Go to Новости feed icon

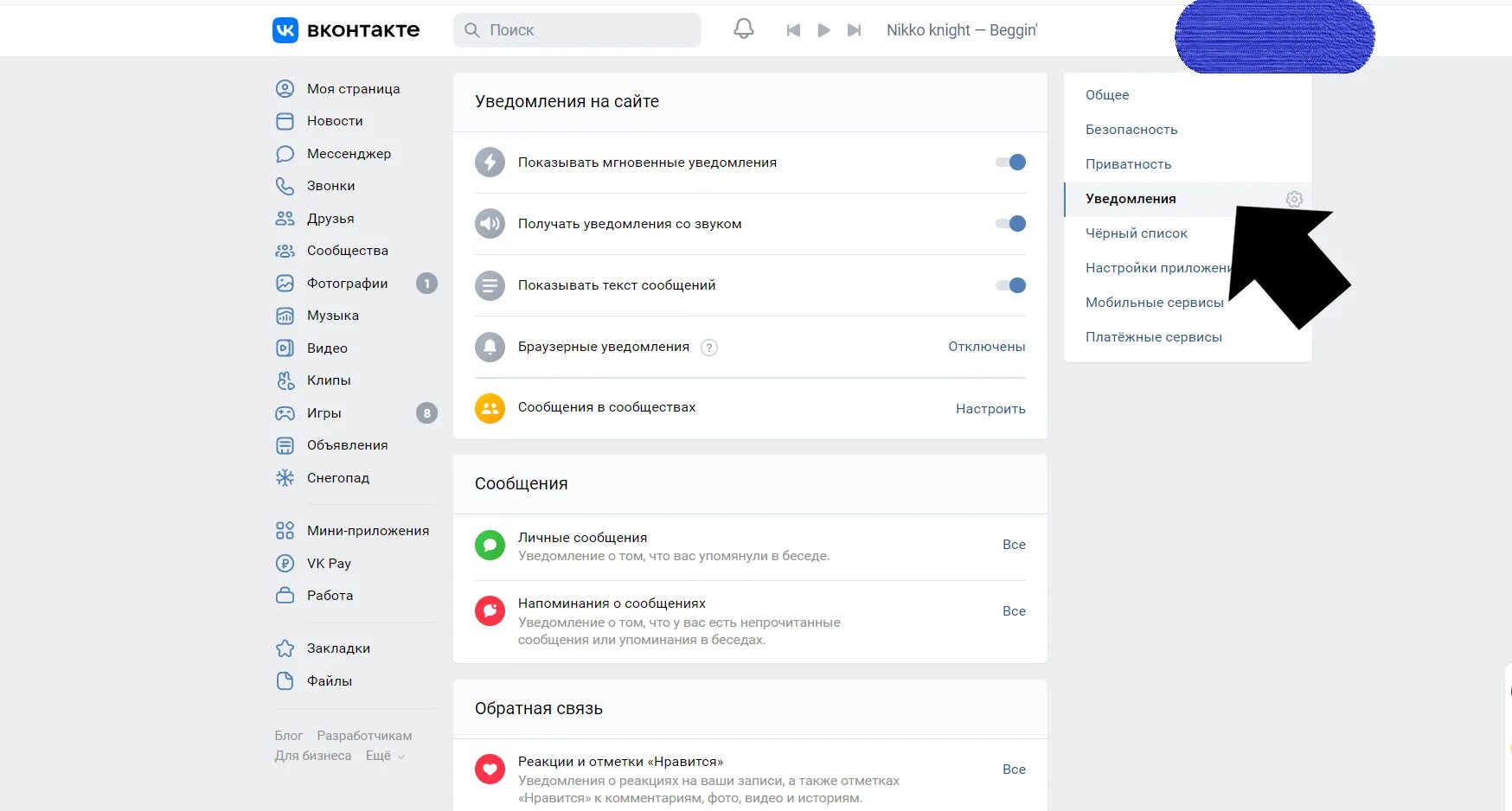point(285,121)
